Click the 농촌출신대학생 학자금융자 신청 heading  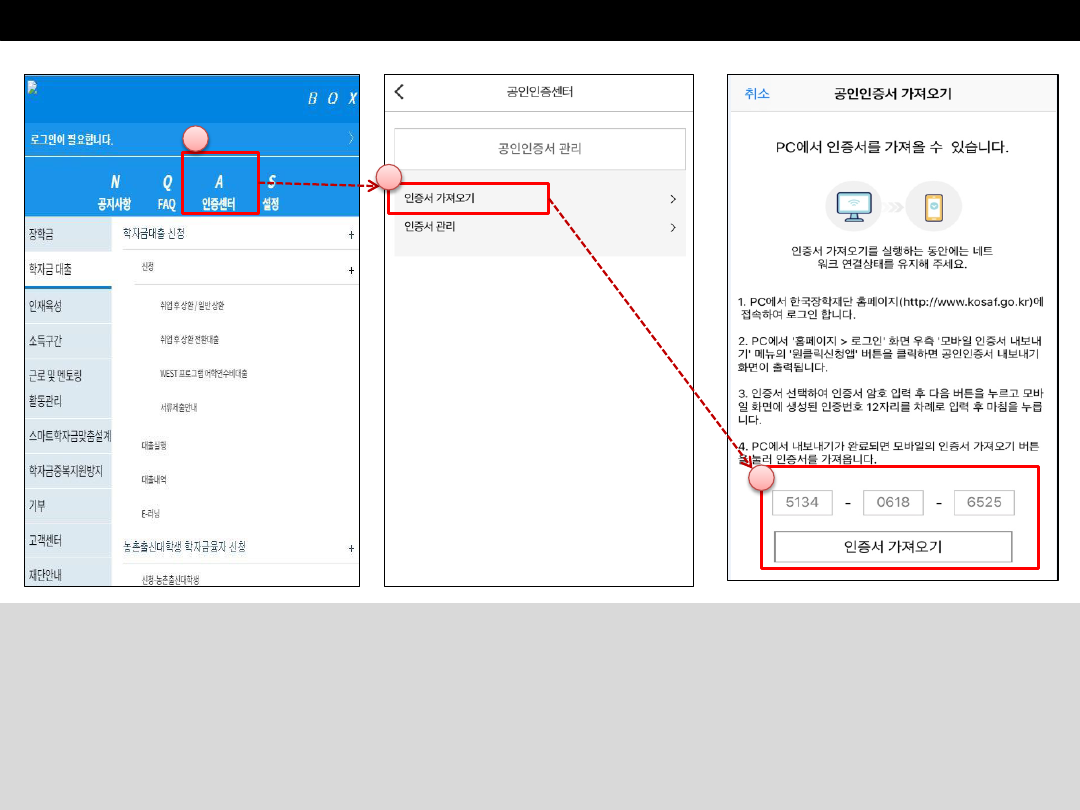184,547
